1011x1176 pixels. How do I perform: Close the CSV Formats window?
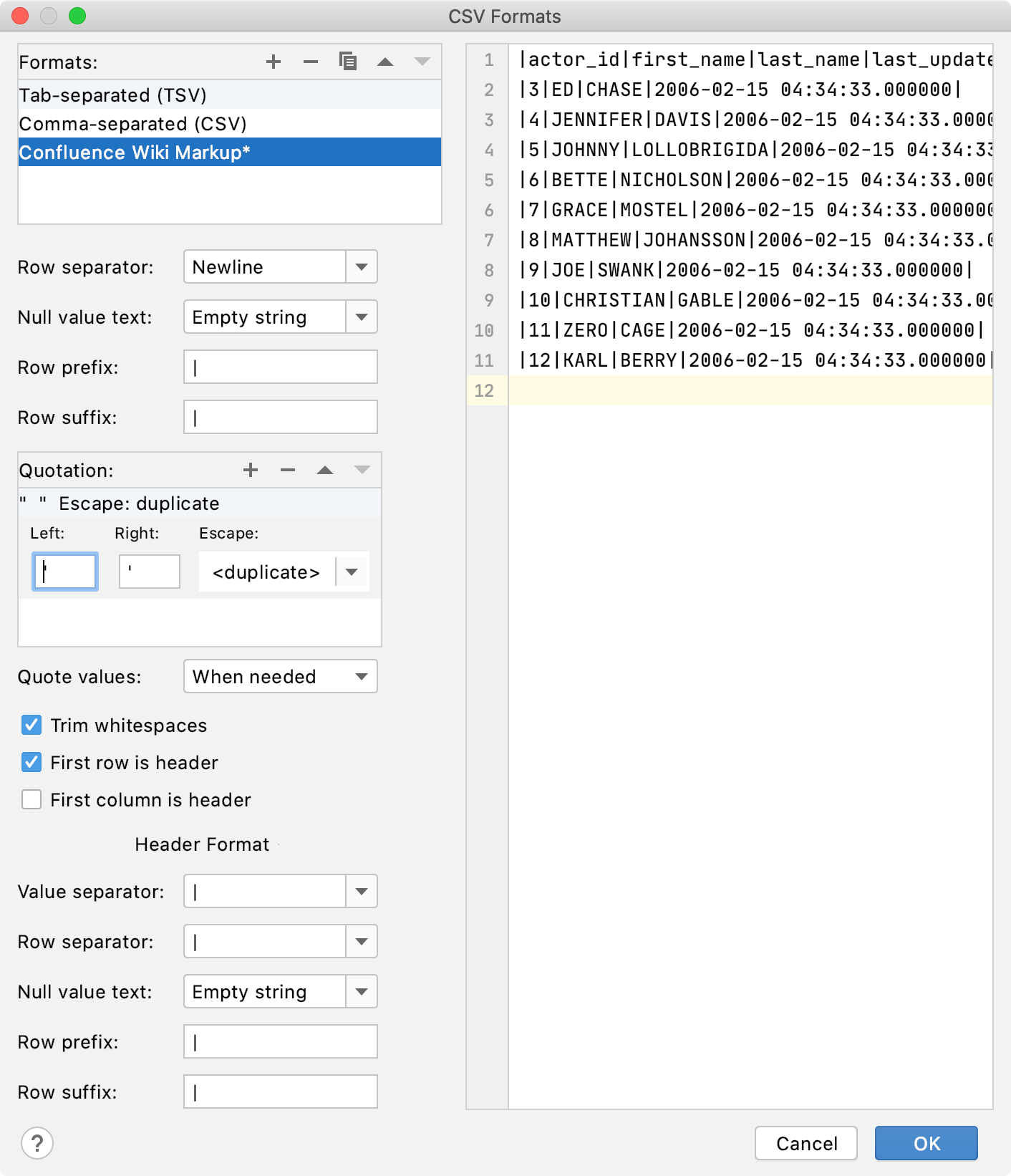click(x=20, y=16)
